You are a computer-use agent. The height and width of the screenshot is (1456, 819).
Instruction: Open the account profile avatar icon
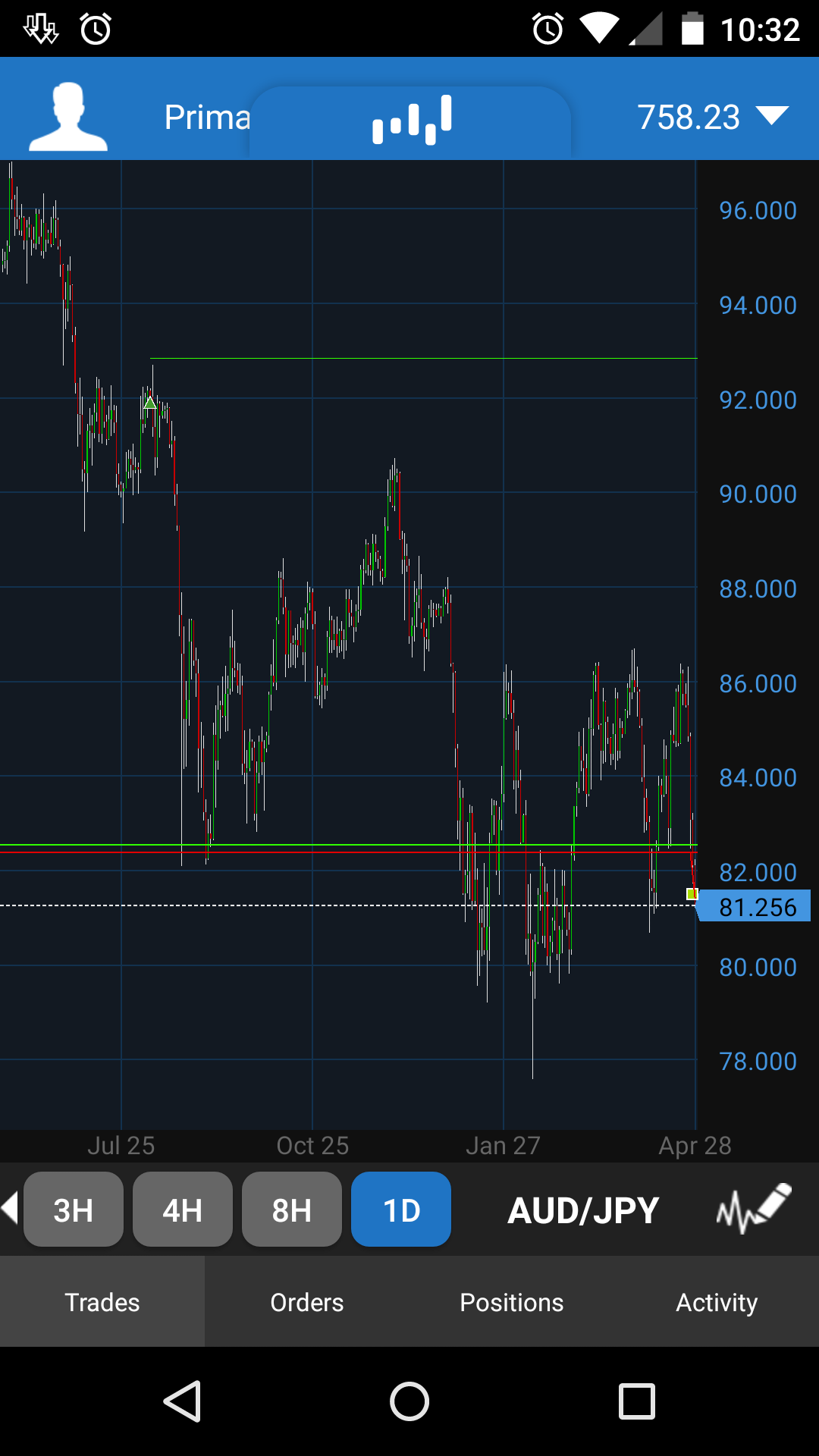click(x=68, y=117)
